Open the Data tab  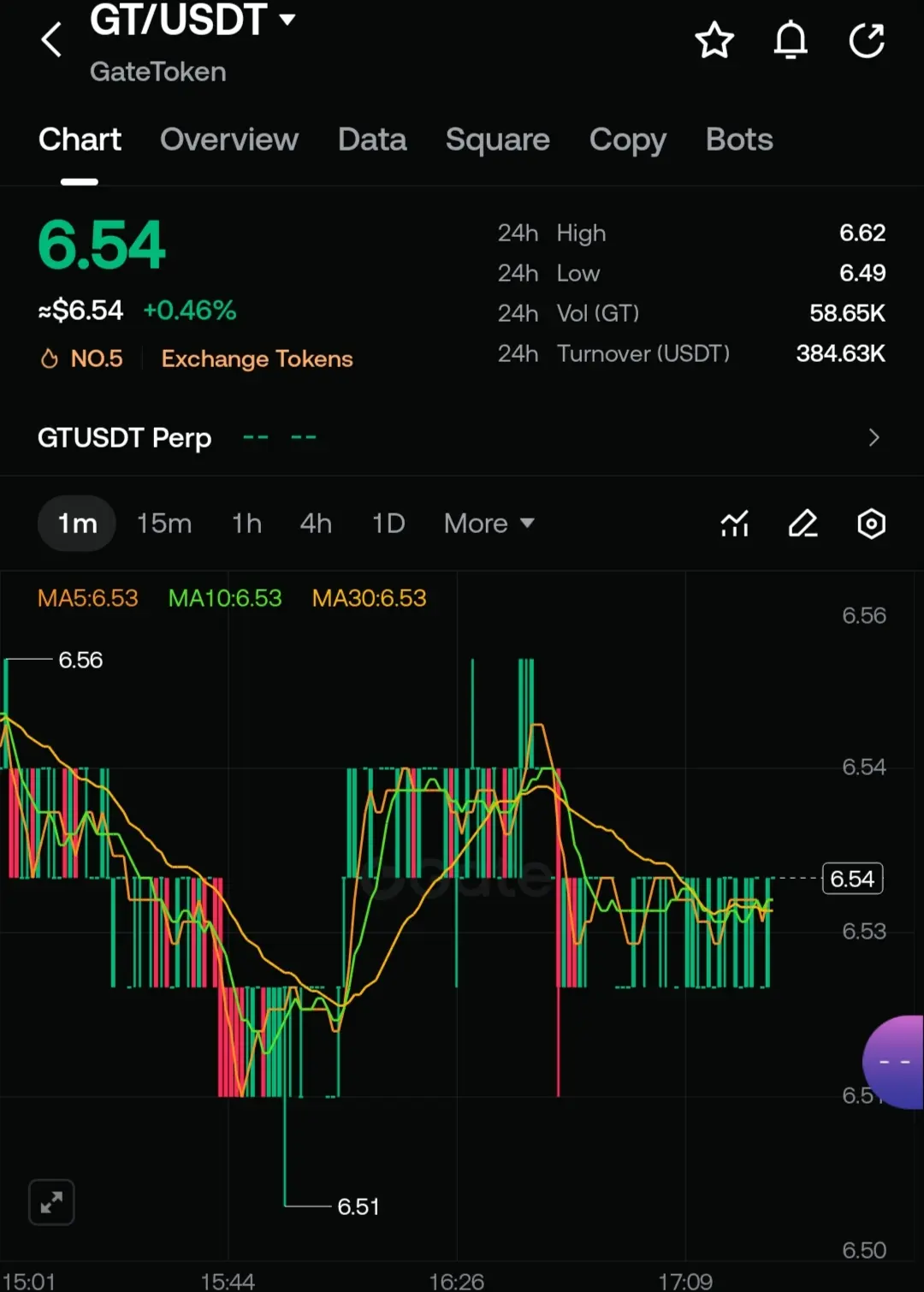[x=372, y=139]
